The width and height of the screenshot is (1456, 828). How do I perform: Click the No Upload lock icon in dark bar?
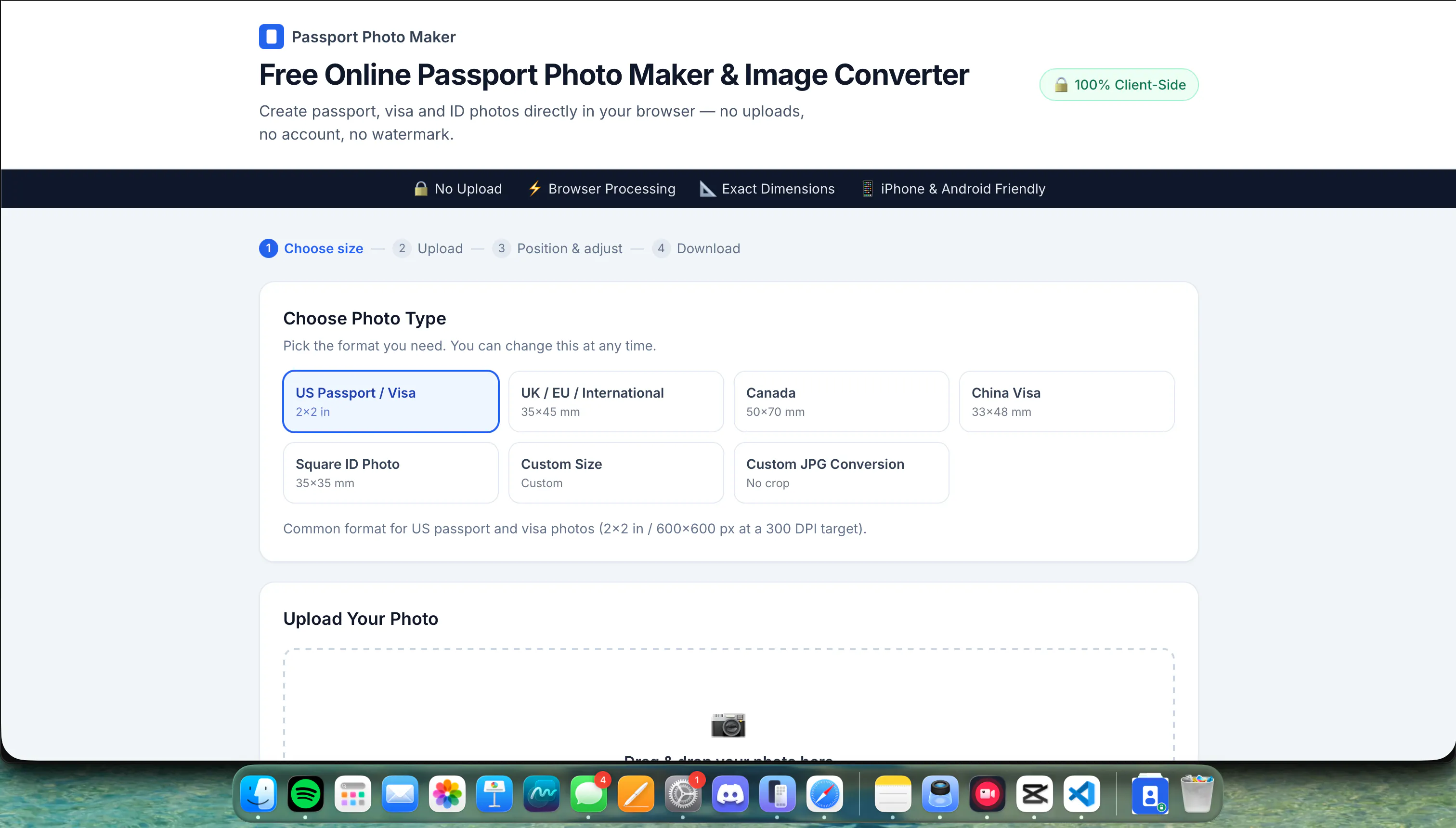(421, 189)
